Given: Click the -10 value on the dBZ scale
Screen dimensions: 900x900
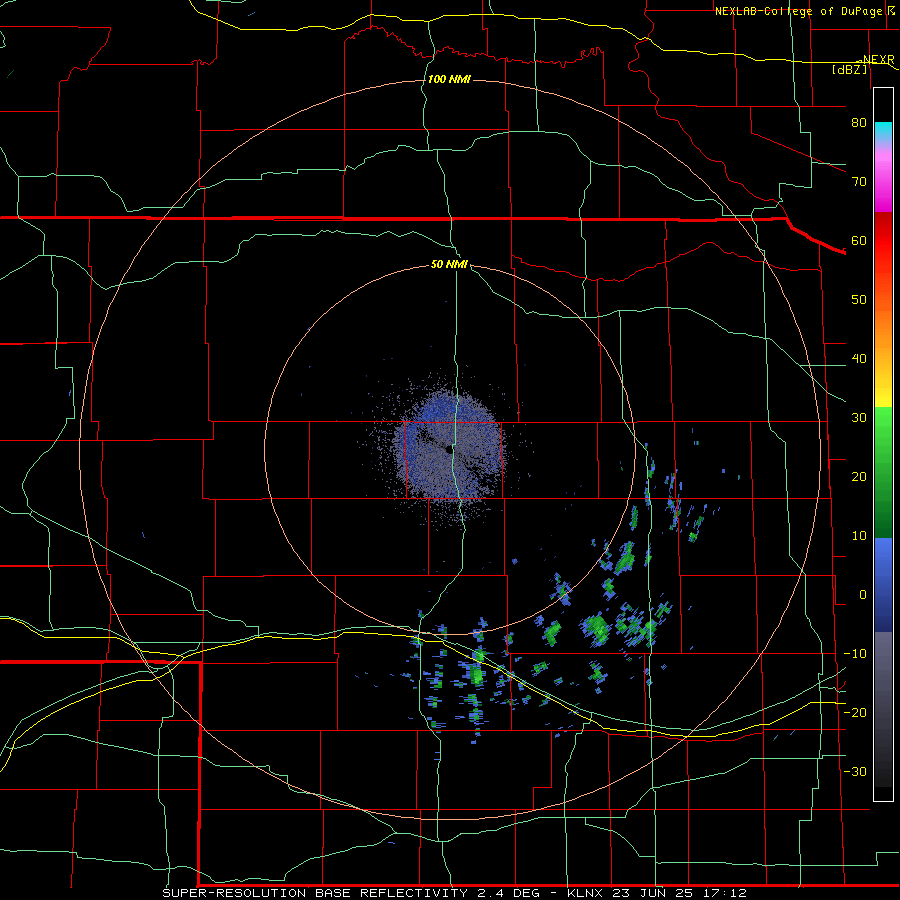Looking at the screenshot, I should (855, 654).
